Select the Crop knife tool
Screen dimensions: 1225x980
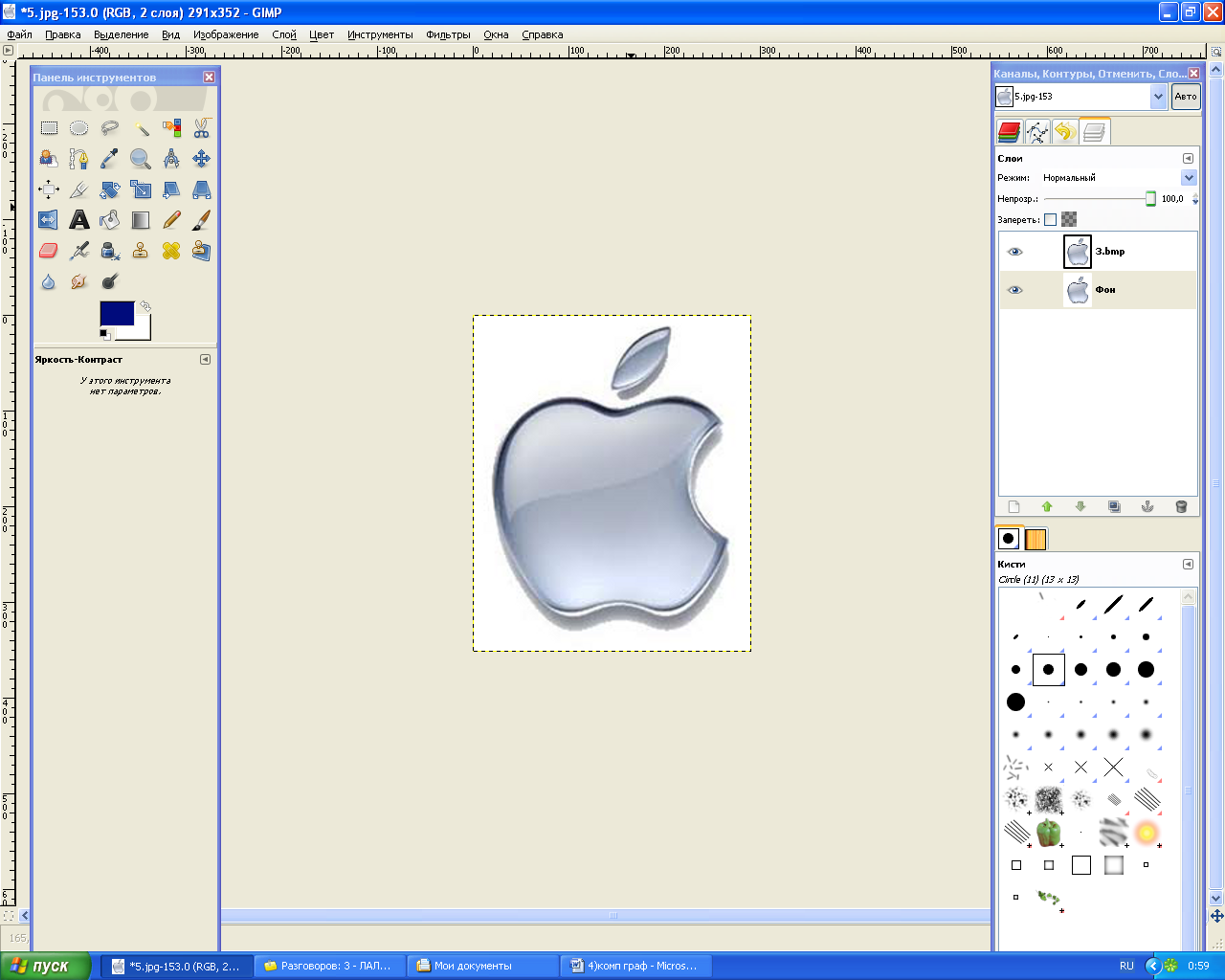(79, 189)
